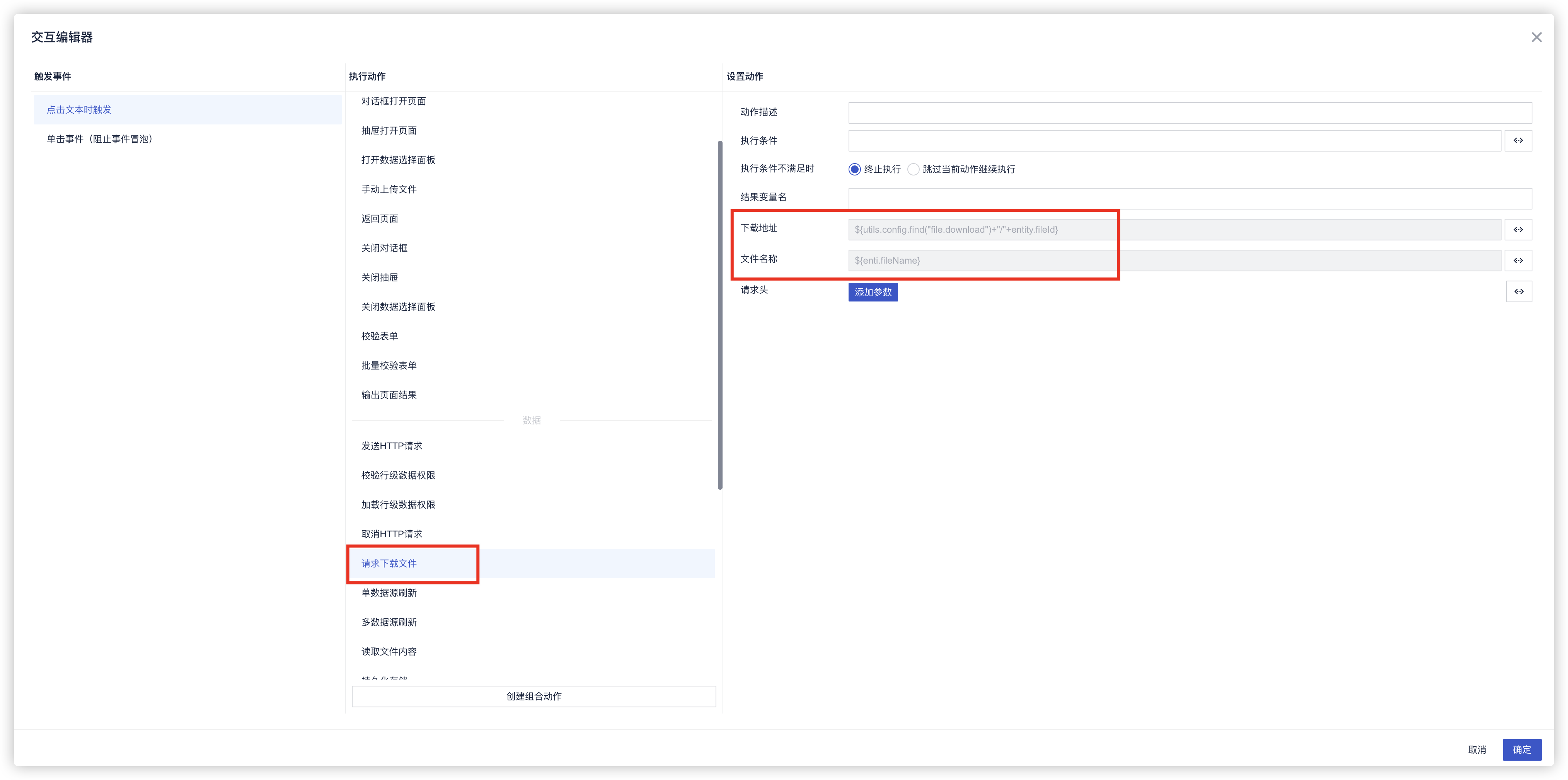Click the 动作描述 input field
The height and width of the screenshot is (780, 1568).
click(x=1190, y=112)
